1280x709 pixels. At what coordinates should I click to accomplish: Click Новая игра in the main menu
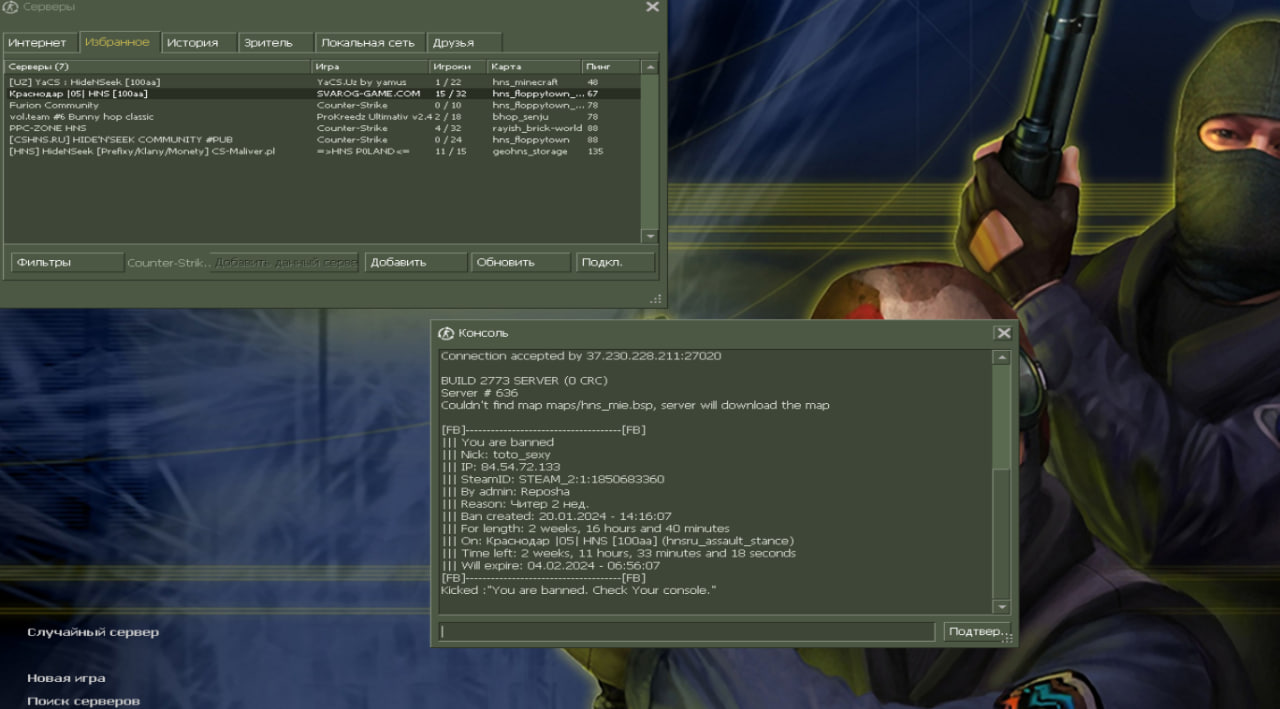(x=66, y=678)
